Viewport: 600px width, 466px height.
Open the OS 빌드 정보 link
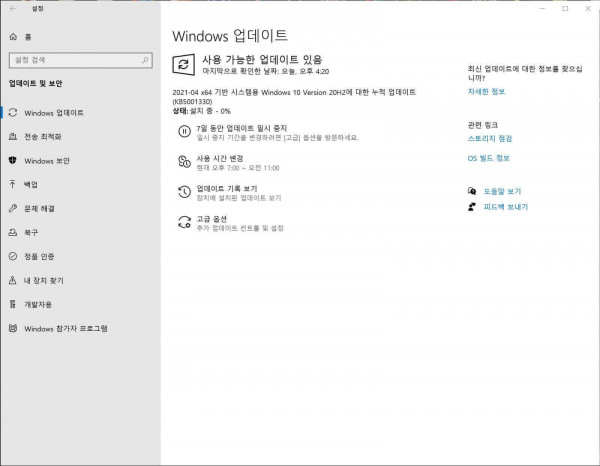point(488,158)
